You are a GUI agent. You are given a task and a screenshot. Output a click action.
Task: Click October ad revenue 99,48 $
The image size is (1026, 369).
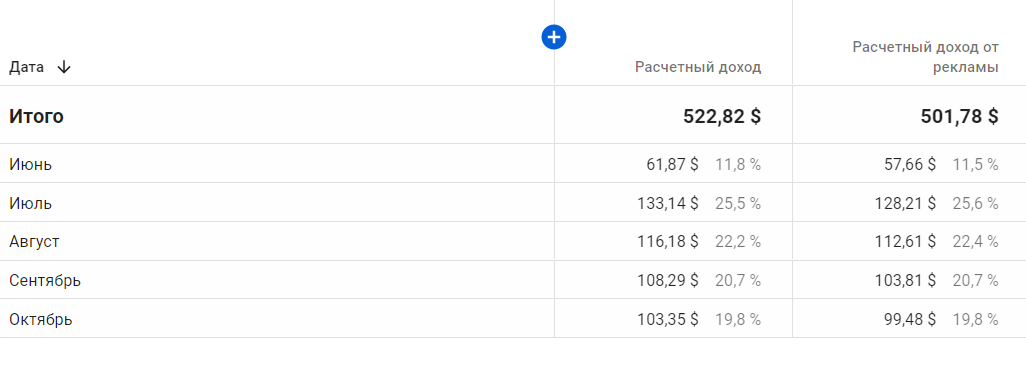click(910, 319)
